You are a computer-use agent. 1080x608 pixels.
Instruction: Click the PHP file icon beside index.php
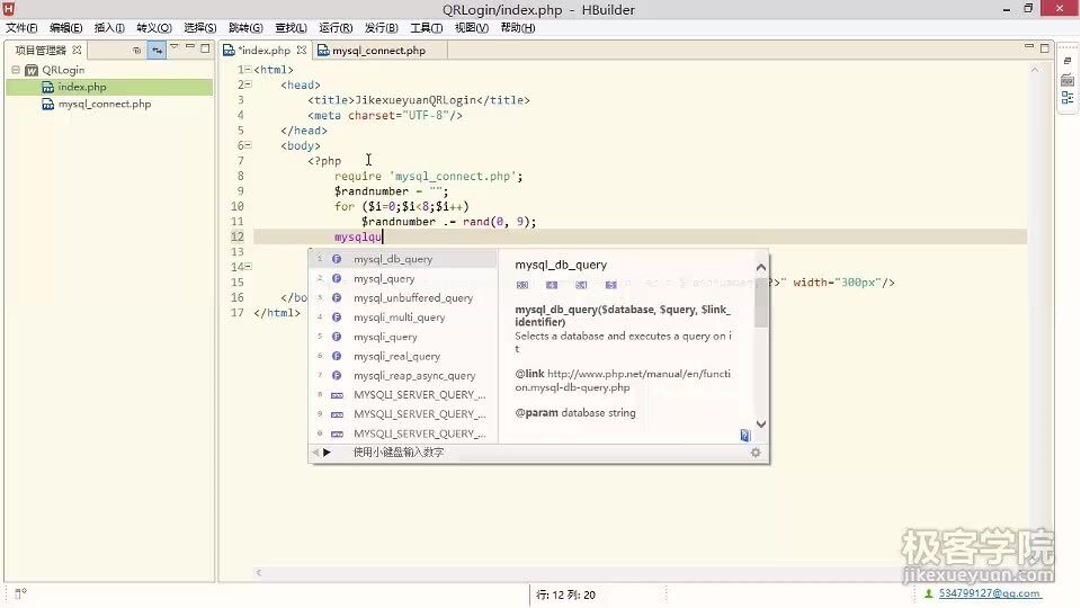pyautogui.click(x=46, y=87)
